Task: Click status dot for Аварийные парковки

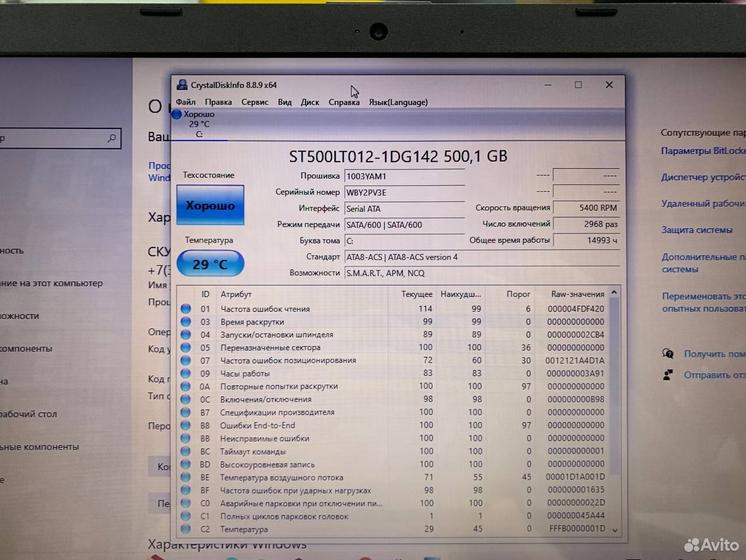Action: coord(186,503)
